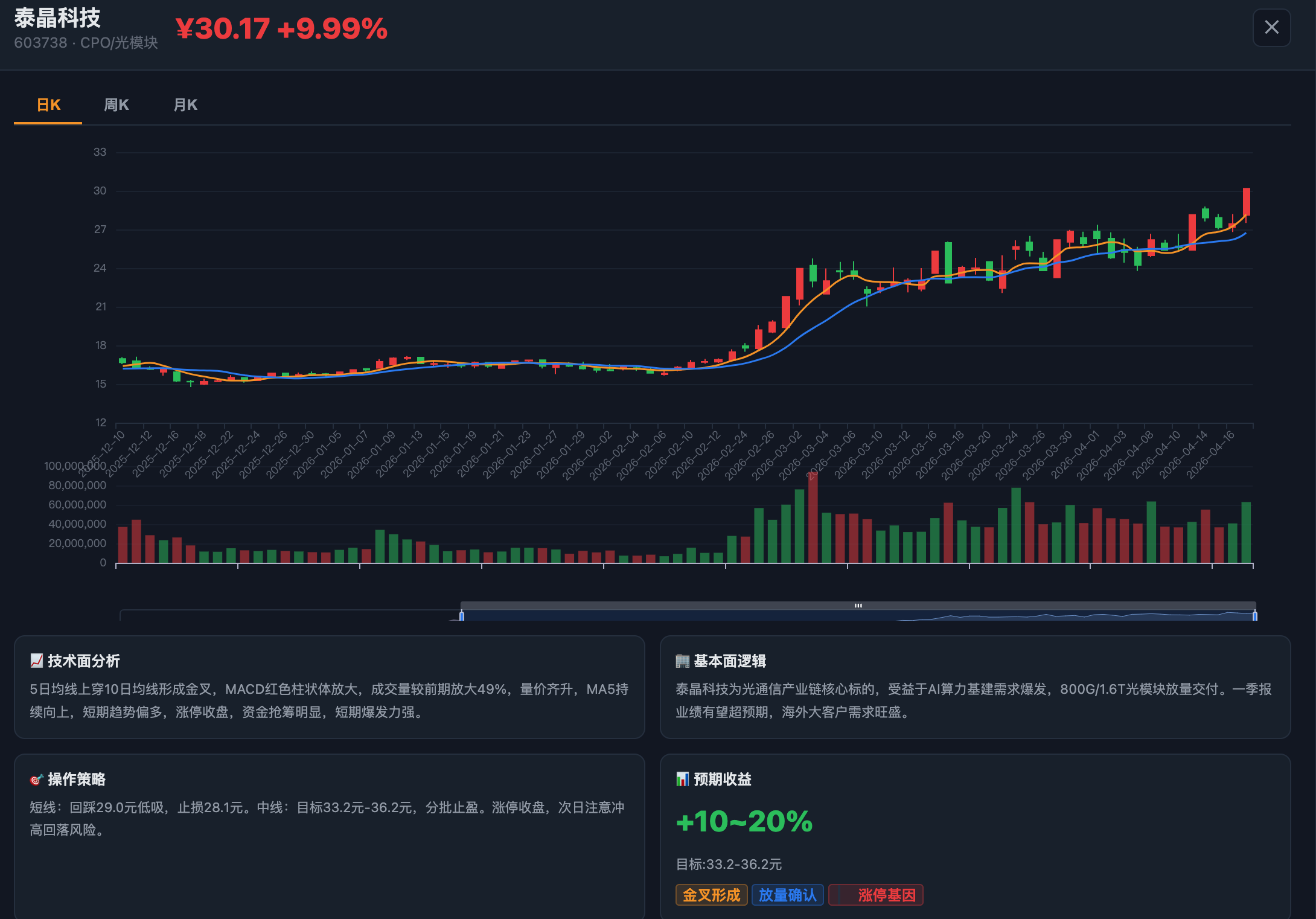Click the zoom range top drag bar
The height and width of the screenshot is (919, 1316).
pyautogui.click(x=858, y=605)
